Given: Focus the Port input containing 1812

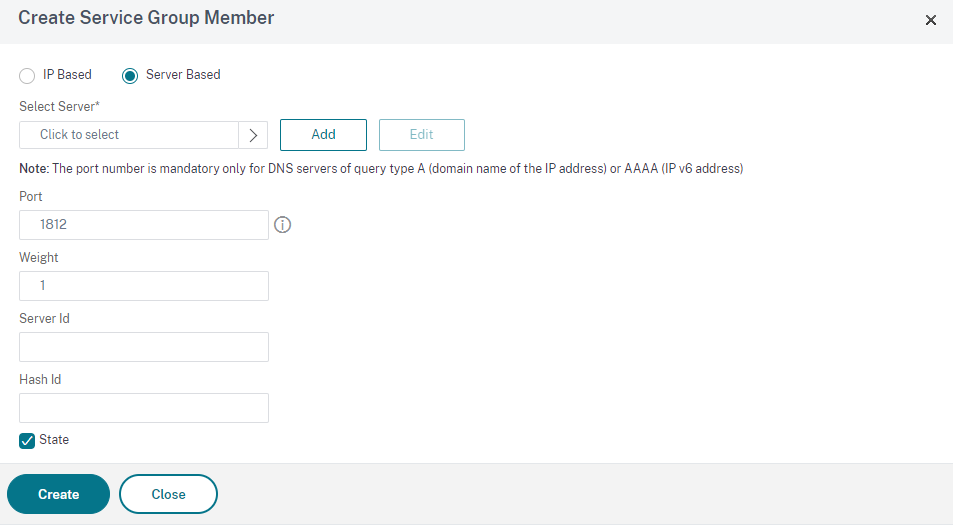Looking at the screenshot, I should (x=144, y=225).
